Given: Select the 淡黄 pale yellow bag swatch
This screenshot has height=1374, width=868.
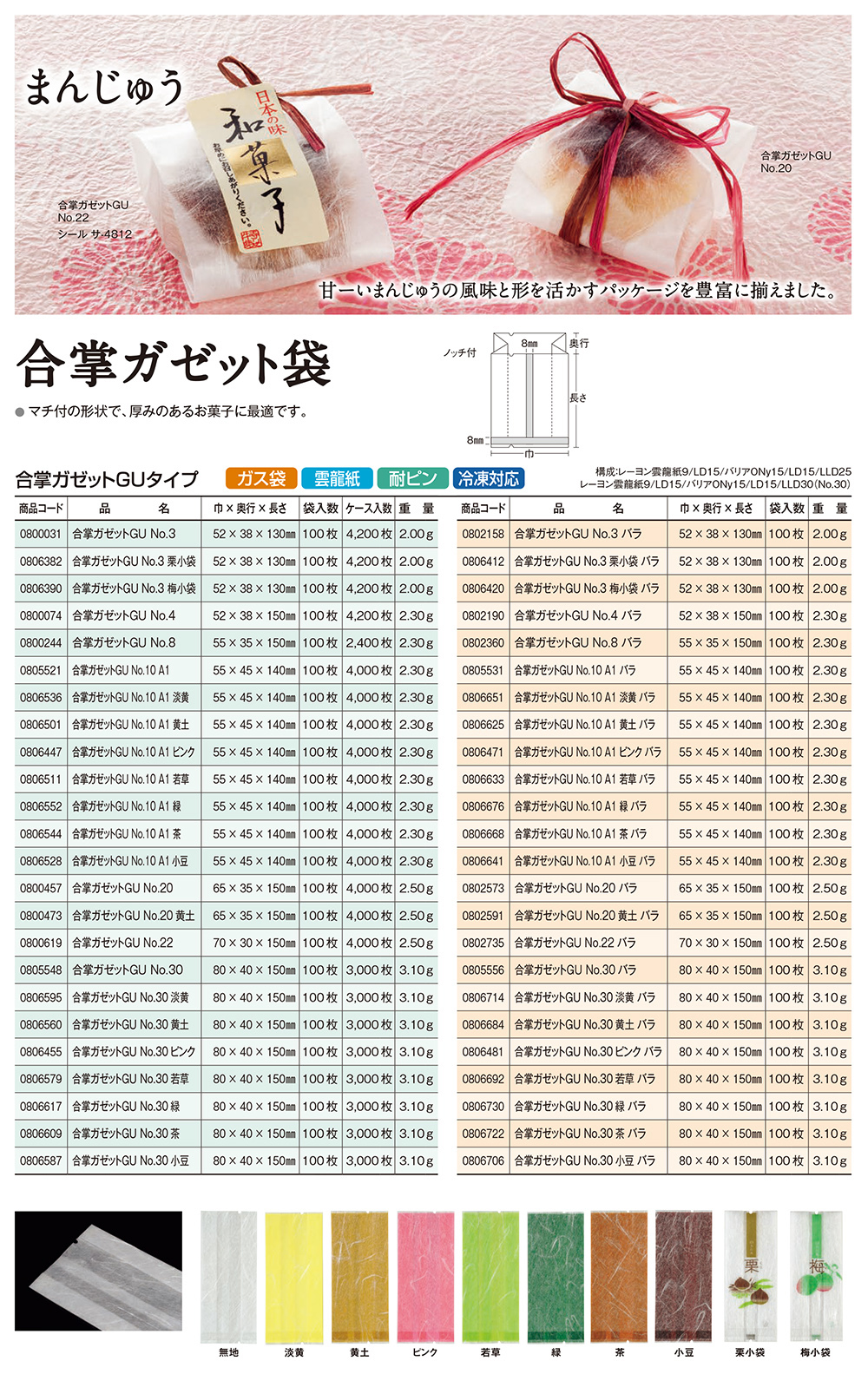Looking at the screenshot, I should pos(293,1276).
